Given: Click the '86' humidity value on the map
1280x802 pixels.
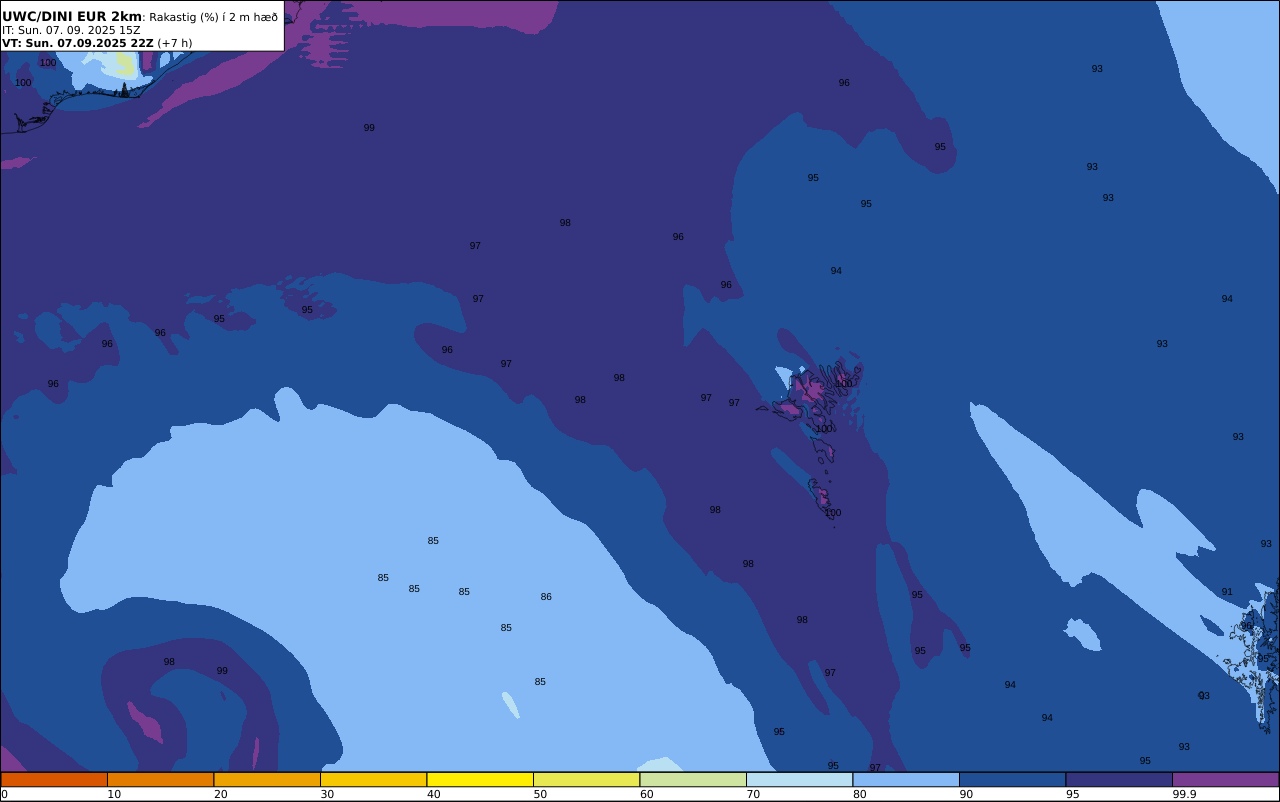Looking at the screenshot, I should coord(546,597).
